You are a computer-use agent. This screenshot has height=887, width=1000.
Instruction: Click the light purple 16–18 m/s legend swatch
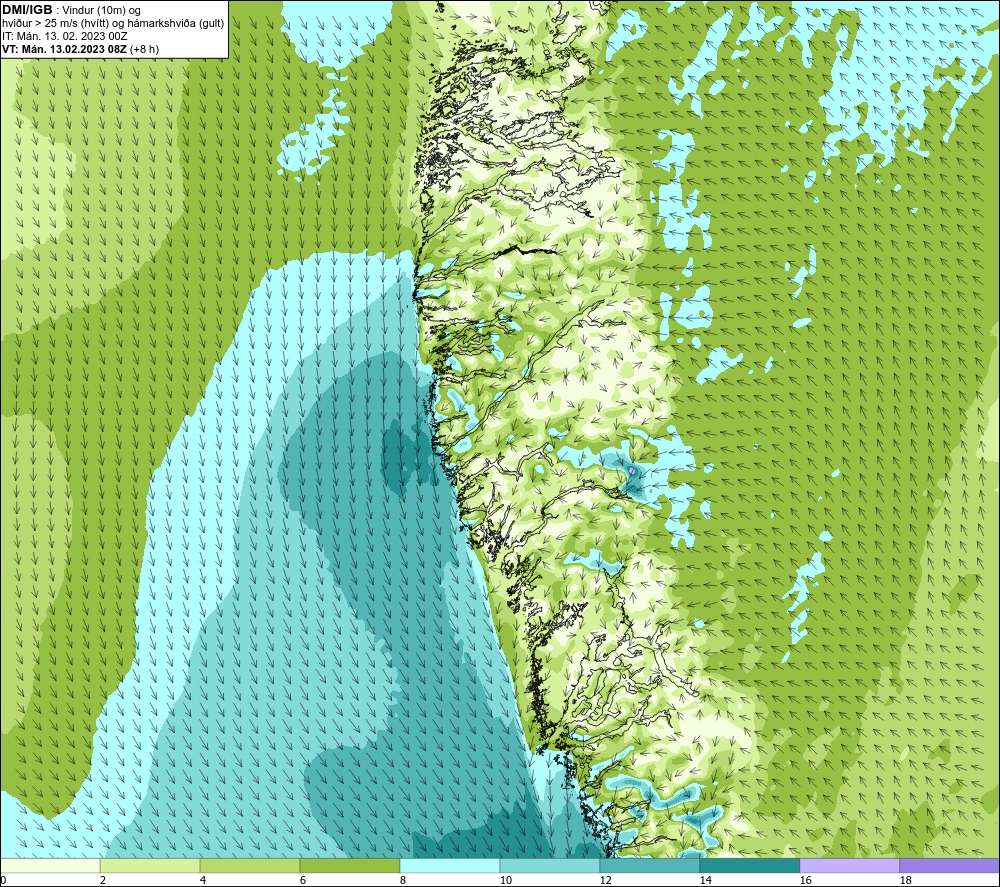[x=849, y=865]
